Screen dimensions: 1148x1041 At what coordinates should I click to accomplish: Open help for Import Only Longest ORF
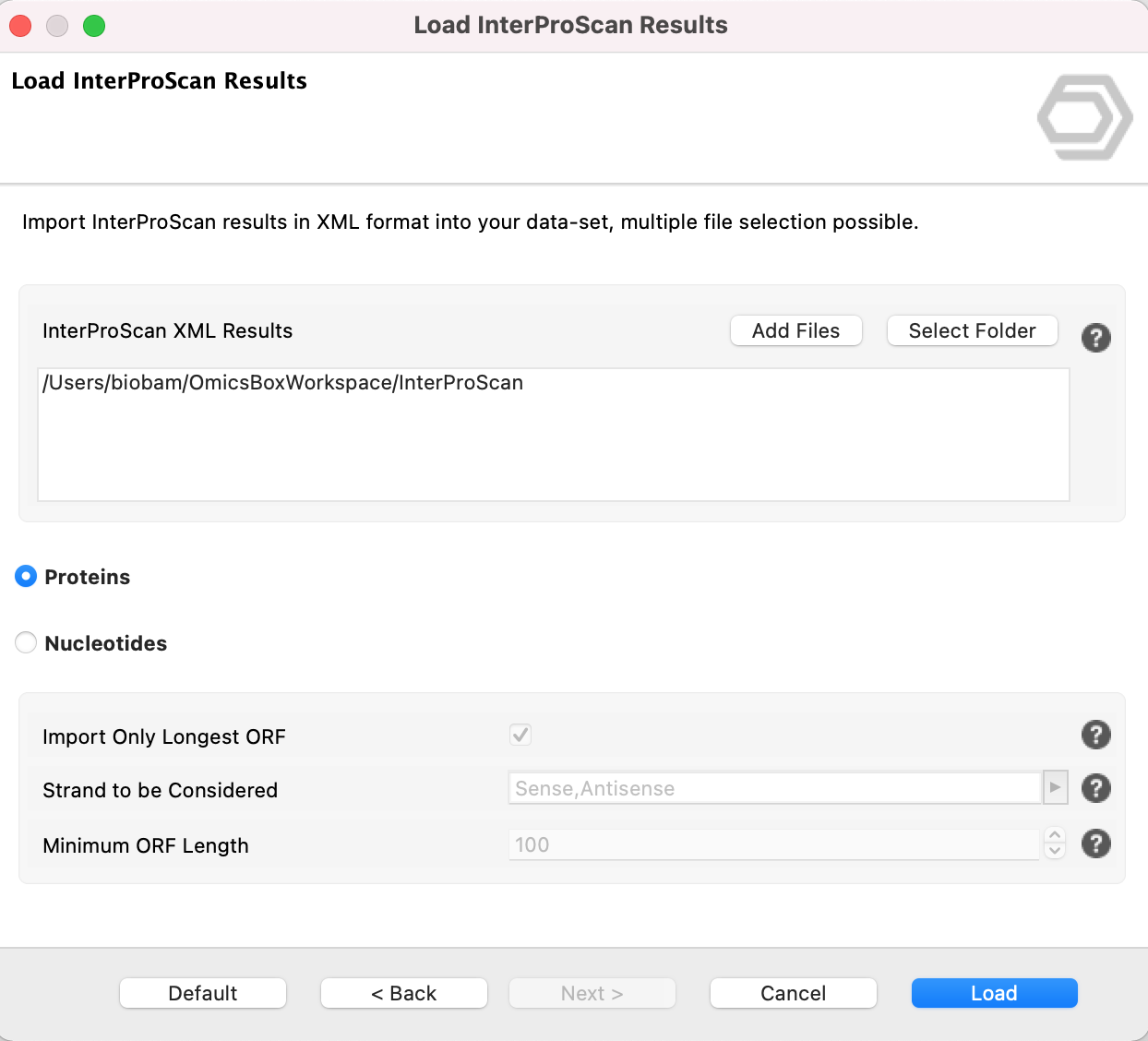tap(1095, 736)
